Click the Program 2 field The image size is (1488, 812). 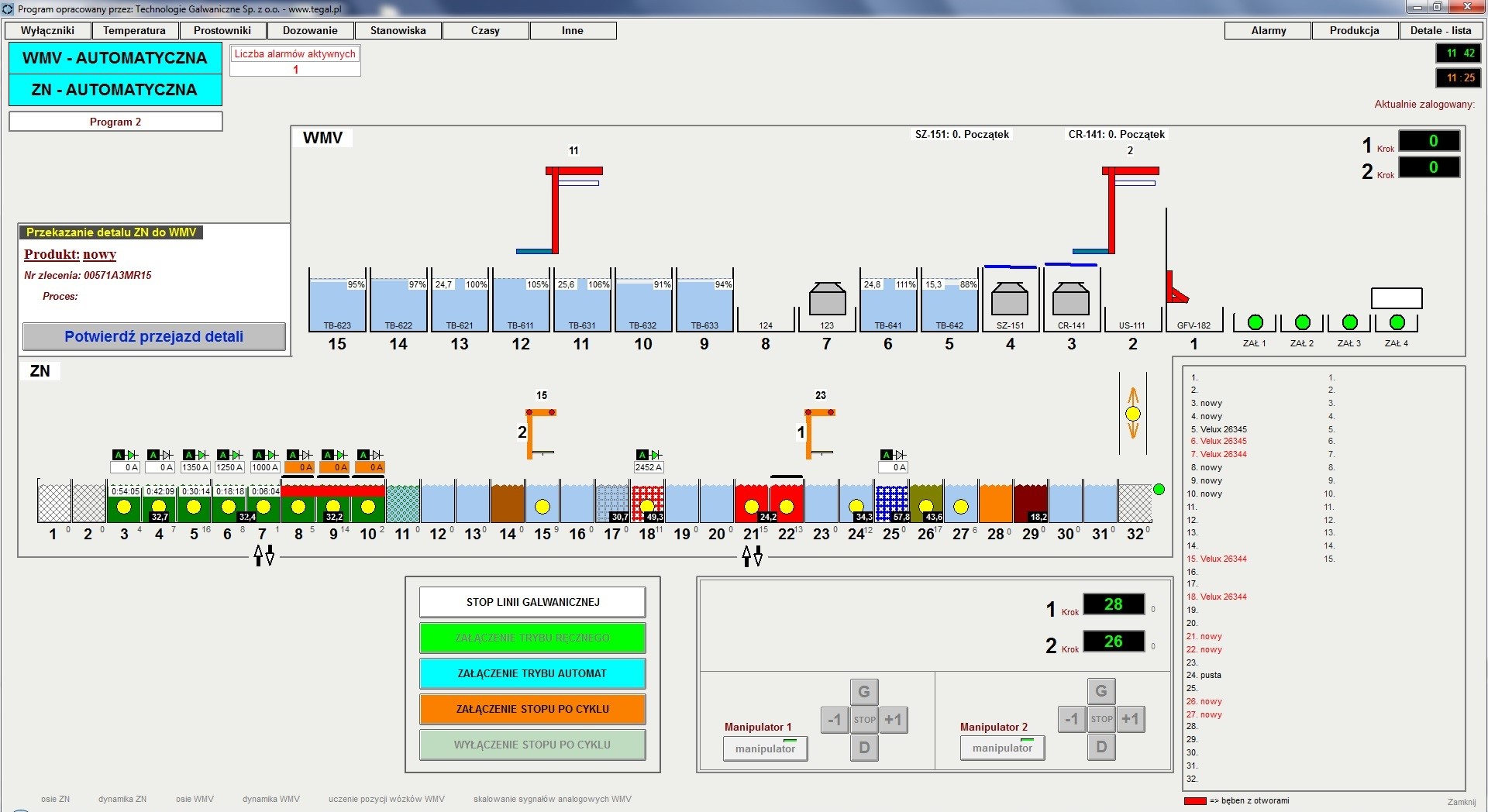tap(115, 122)
